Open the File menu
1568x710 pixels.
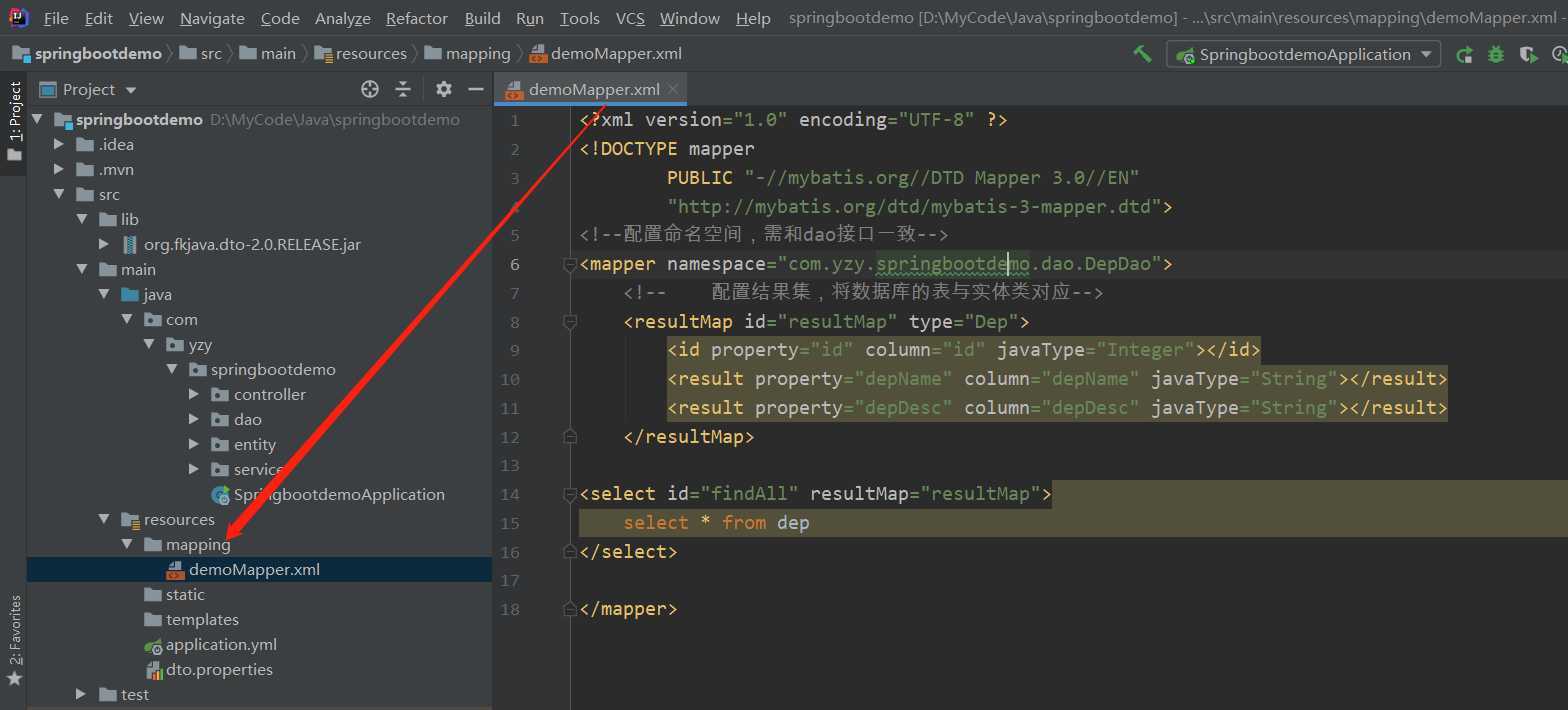[56, 18]
